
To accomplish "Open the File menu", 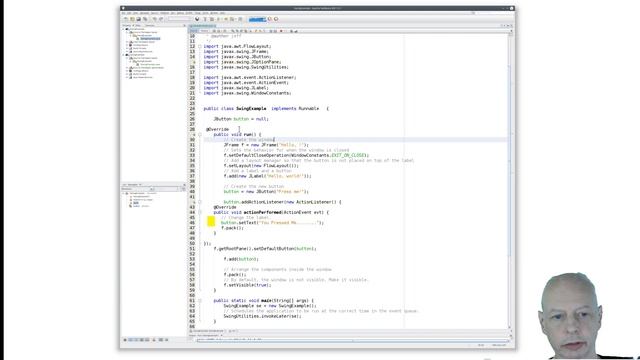I will (124, 13).
